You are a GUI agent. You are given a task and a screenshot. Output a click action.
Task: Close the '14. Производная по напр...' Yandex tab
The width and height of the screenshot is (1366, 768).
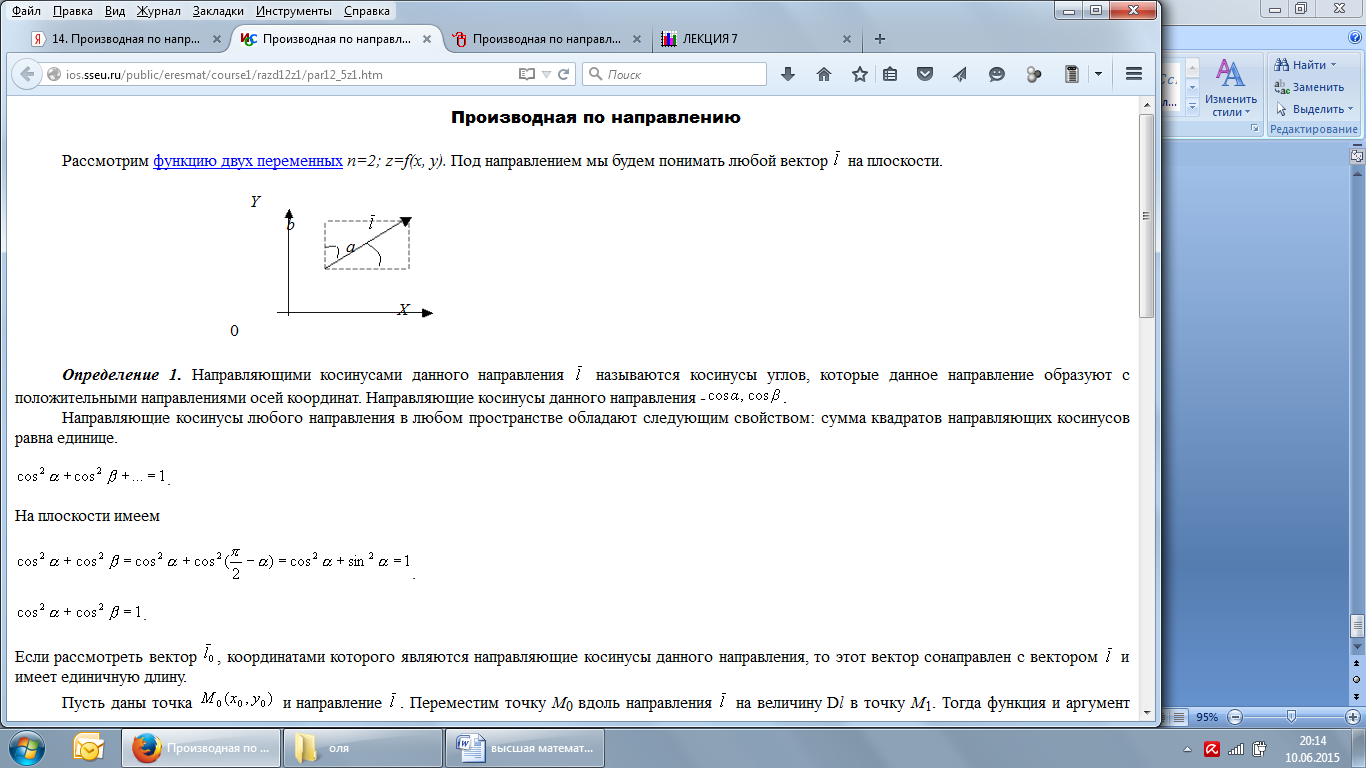pos(215,39)
